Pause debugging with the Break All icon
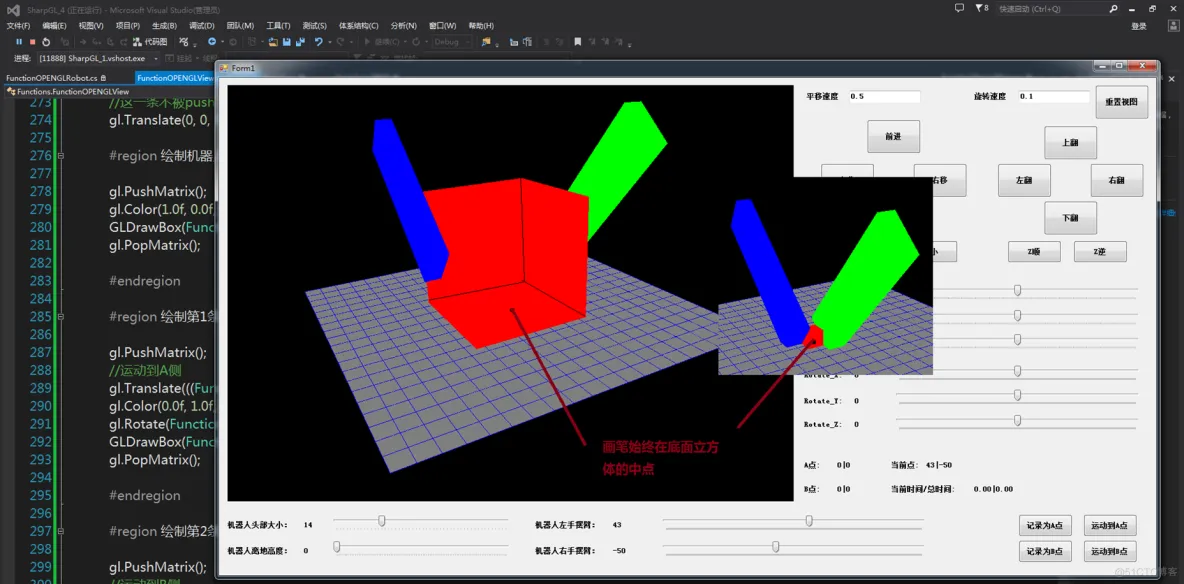 (20, 42)
